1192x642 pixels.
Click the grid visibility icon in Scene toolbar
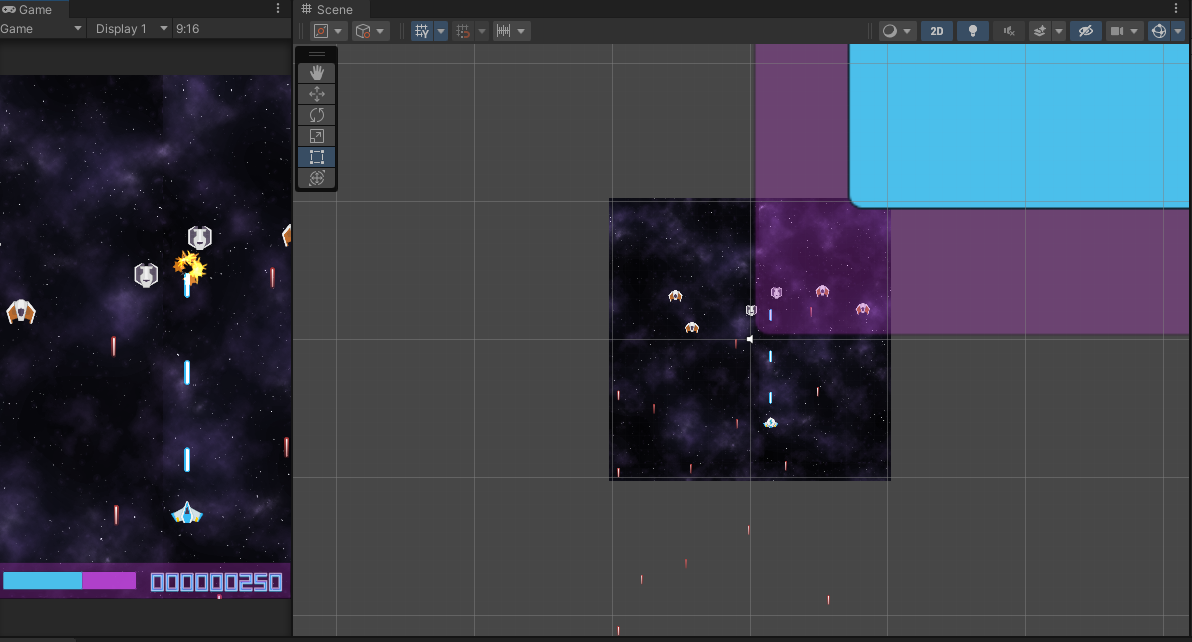pyautogui.click(x=423, y=30)
